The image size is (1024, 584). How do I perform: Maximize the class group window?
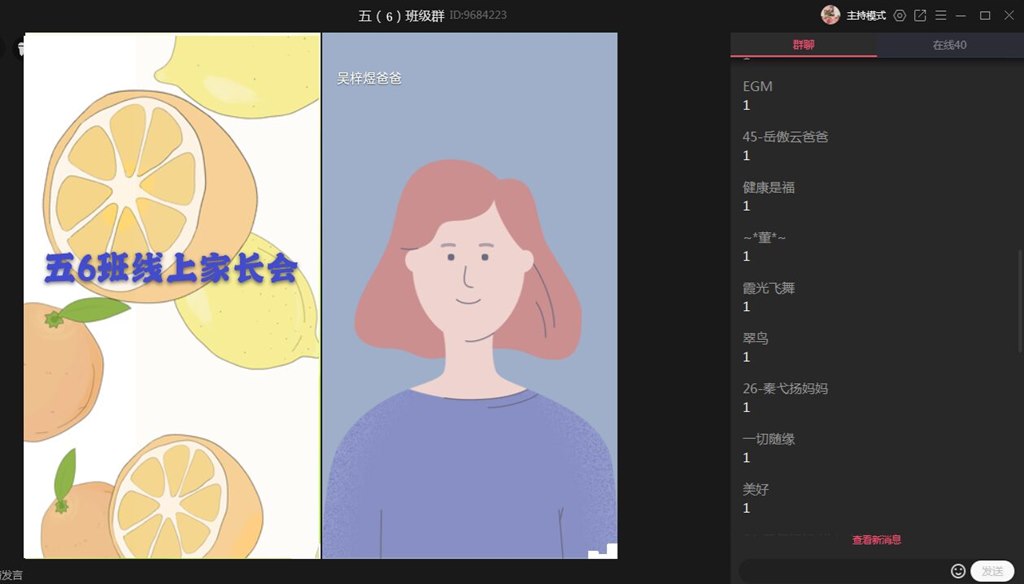(x=985, y=15)
